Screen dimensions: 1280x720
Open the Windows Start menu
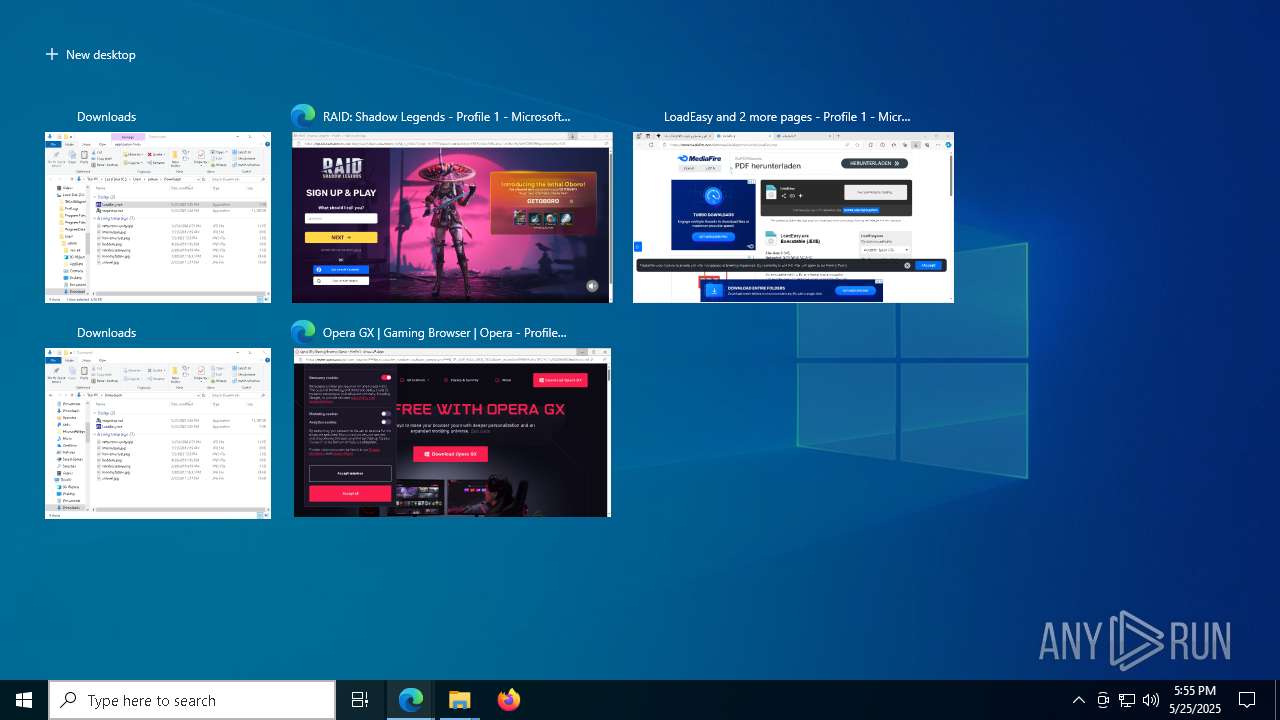tap(24, 700)
